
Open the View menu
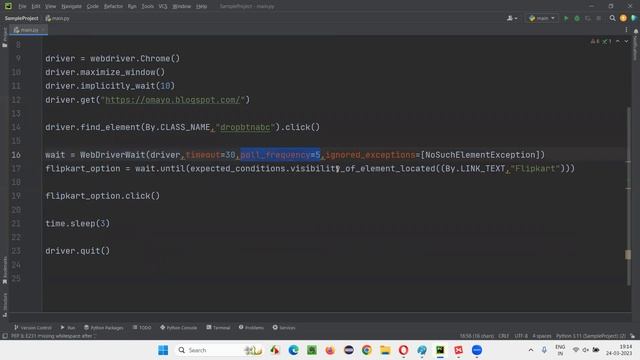(51, 6)
